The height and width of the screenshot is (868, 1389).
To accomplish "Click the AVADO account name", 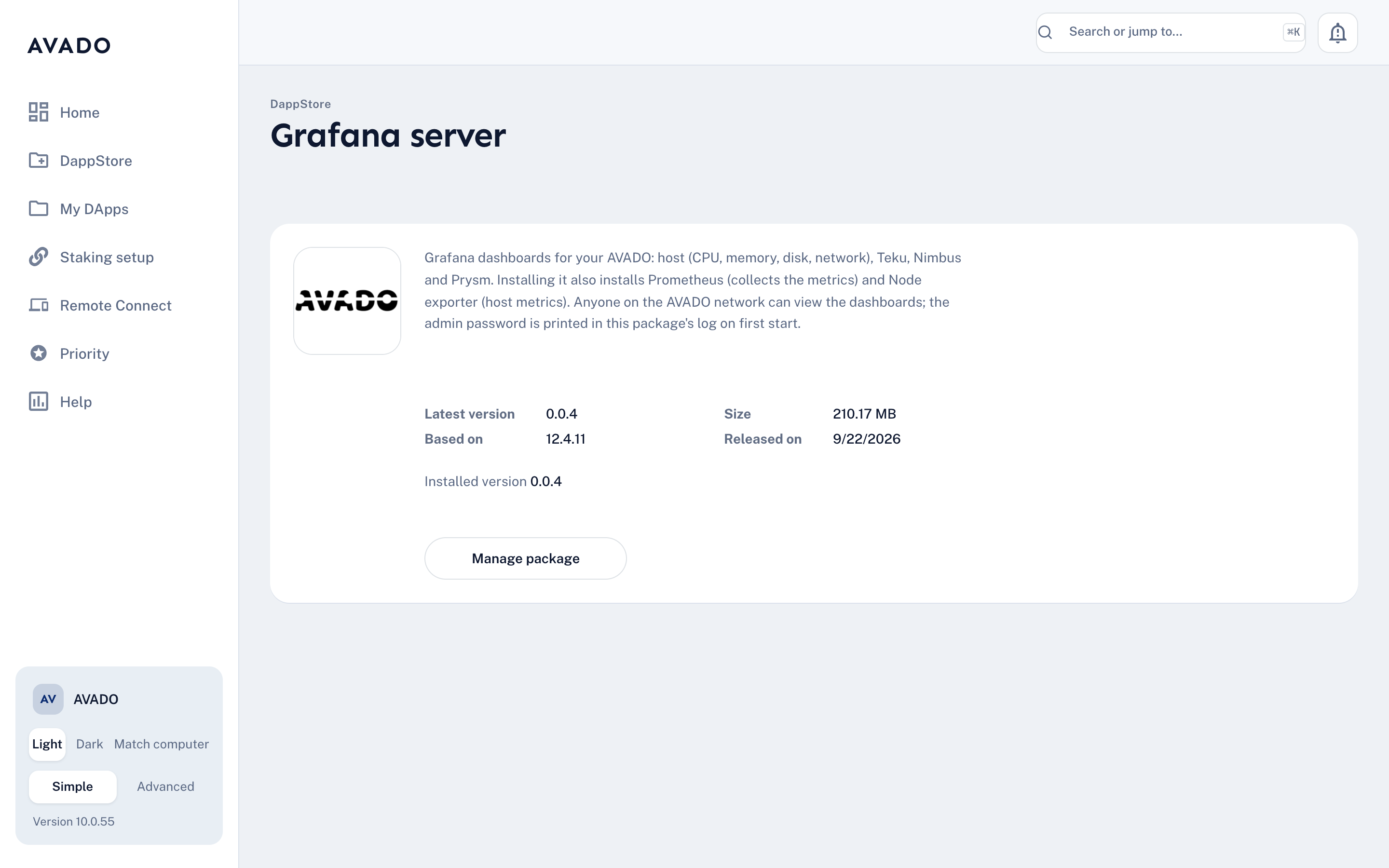I will click(96, 699).
